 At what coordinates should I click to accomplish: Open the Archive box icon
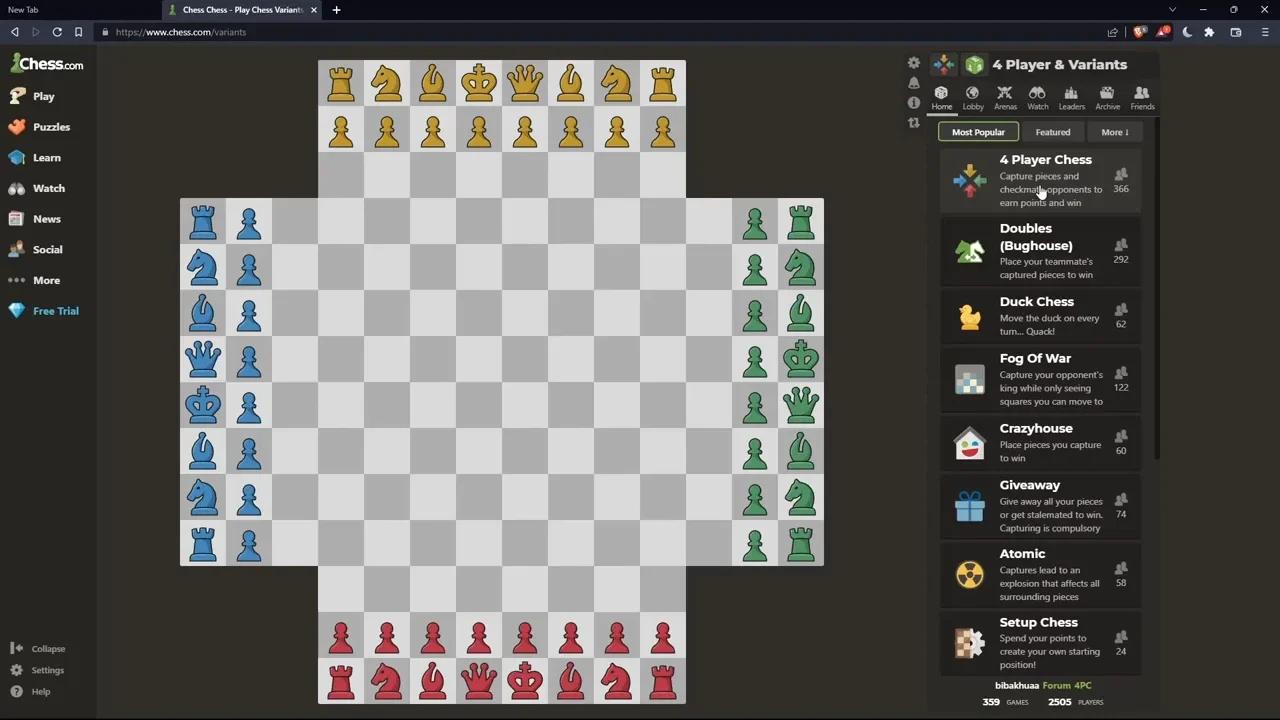[x=1107, y=98]
